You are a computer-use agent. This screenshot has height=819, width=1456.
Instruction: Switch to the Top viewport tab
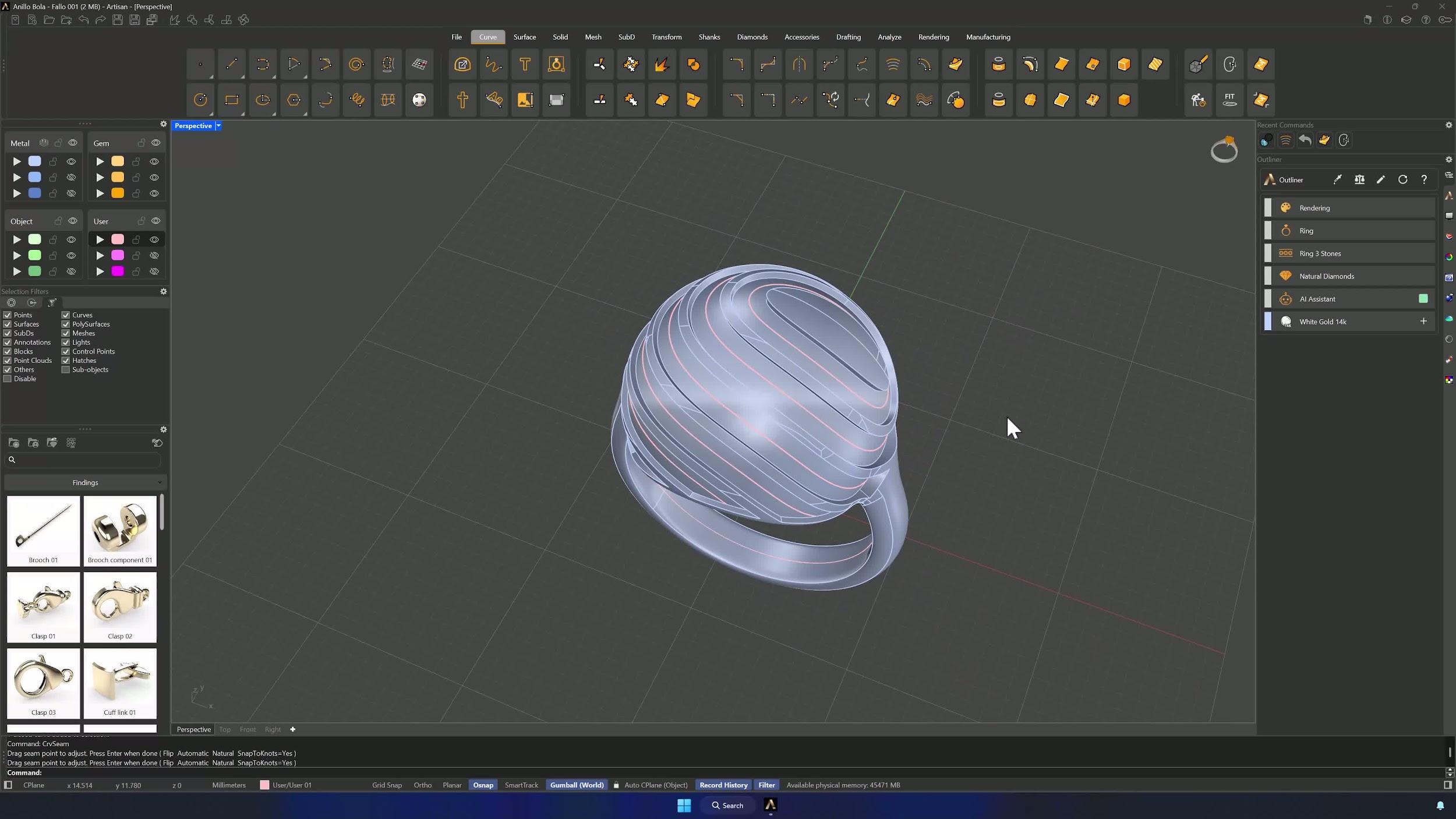pos(225,730)
